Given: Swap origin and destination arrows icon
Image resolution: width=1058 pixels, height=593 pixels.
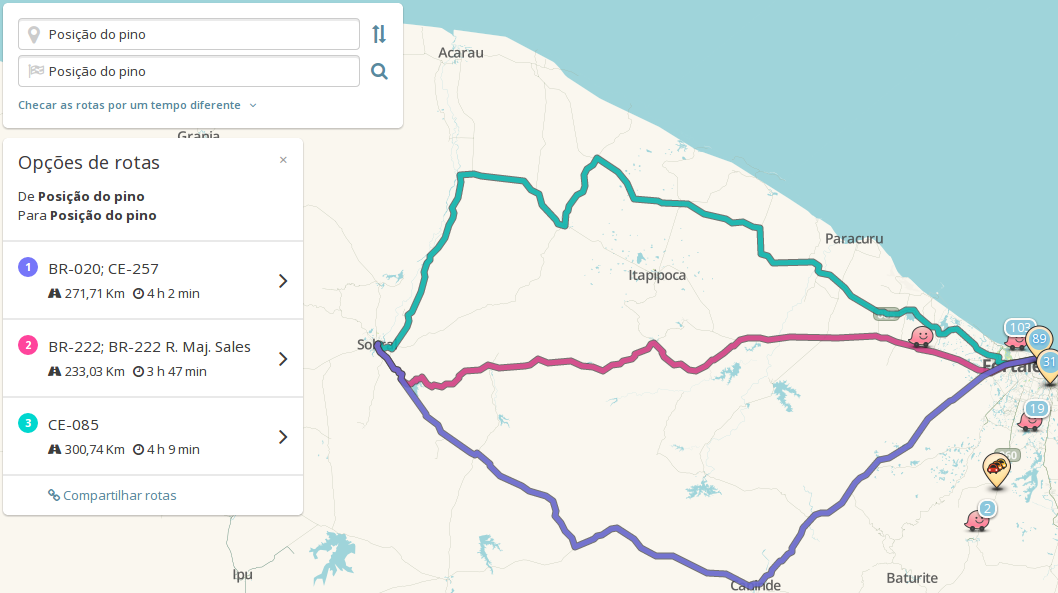Looking at the screenshot, I should (379, 34).
